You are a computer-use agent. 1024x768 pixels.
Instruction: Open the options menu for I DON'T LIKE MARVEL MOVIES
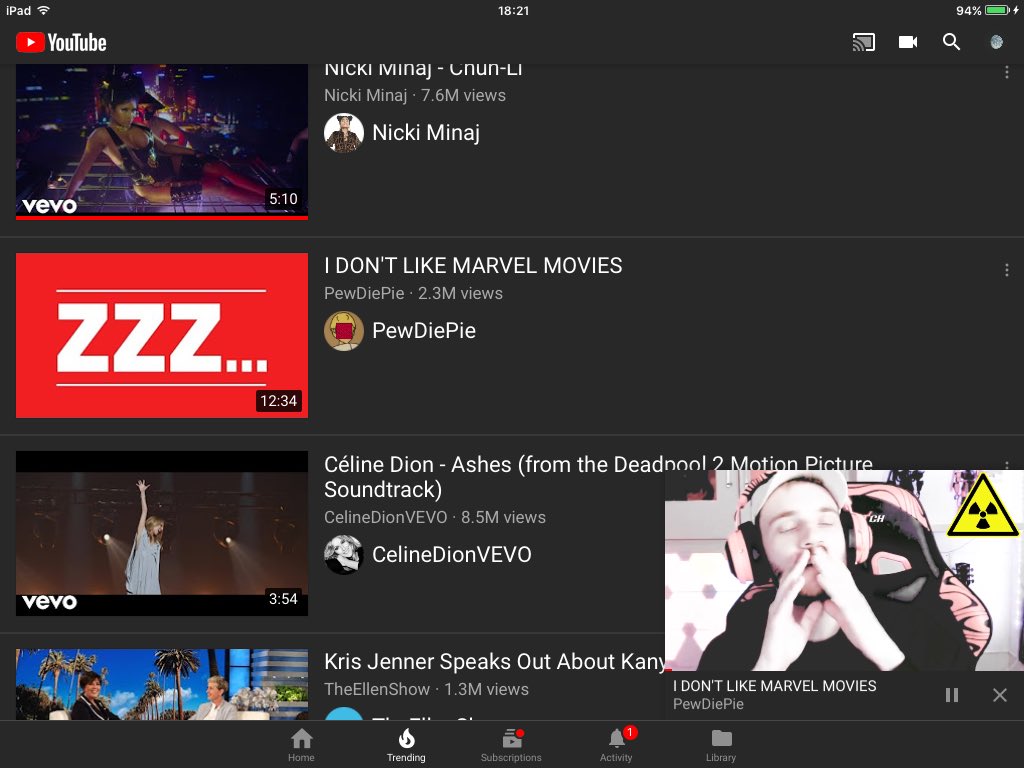click(1006, 270)
